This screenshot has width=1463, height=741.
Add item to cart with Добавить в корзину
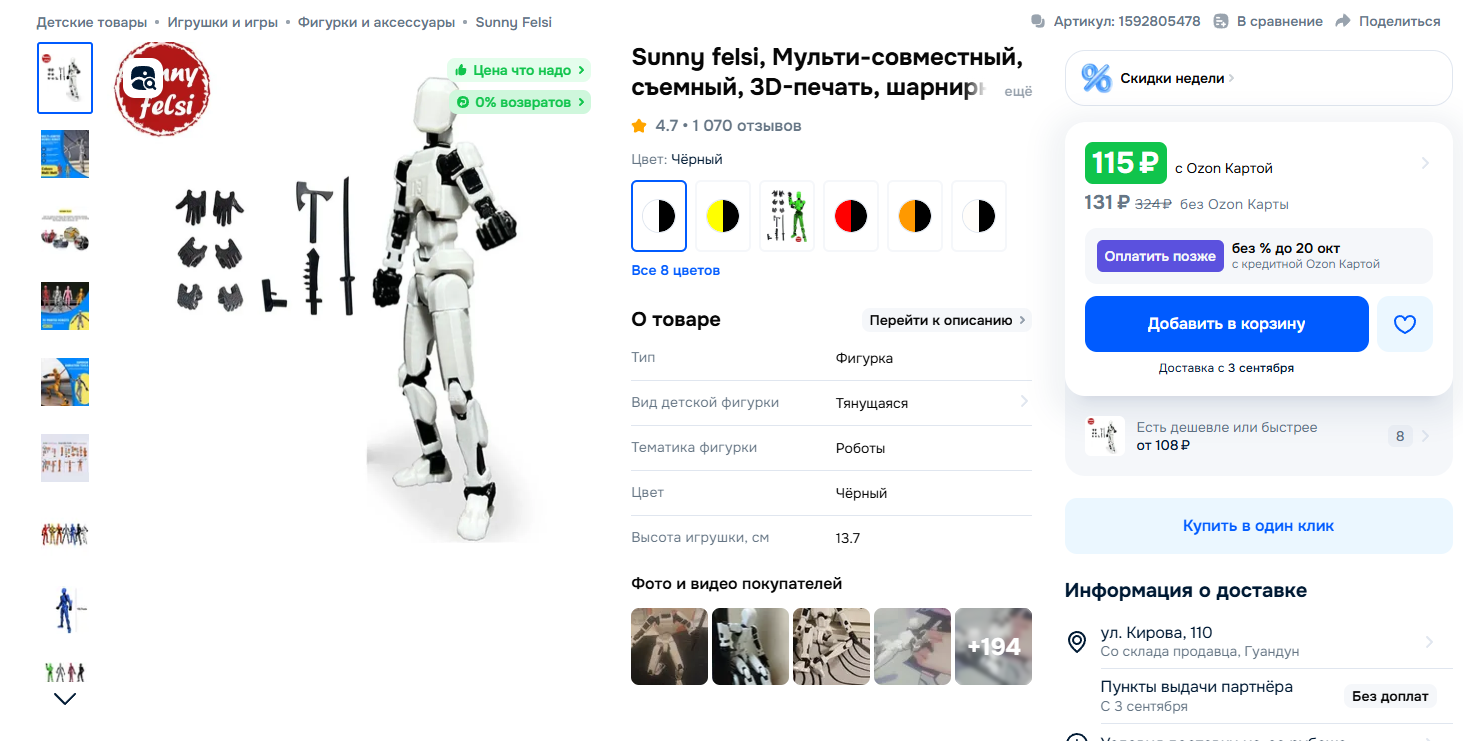[x=1226, y=324]
